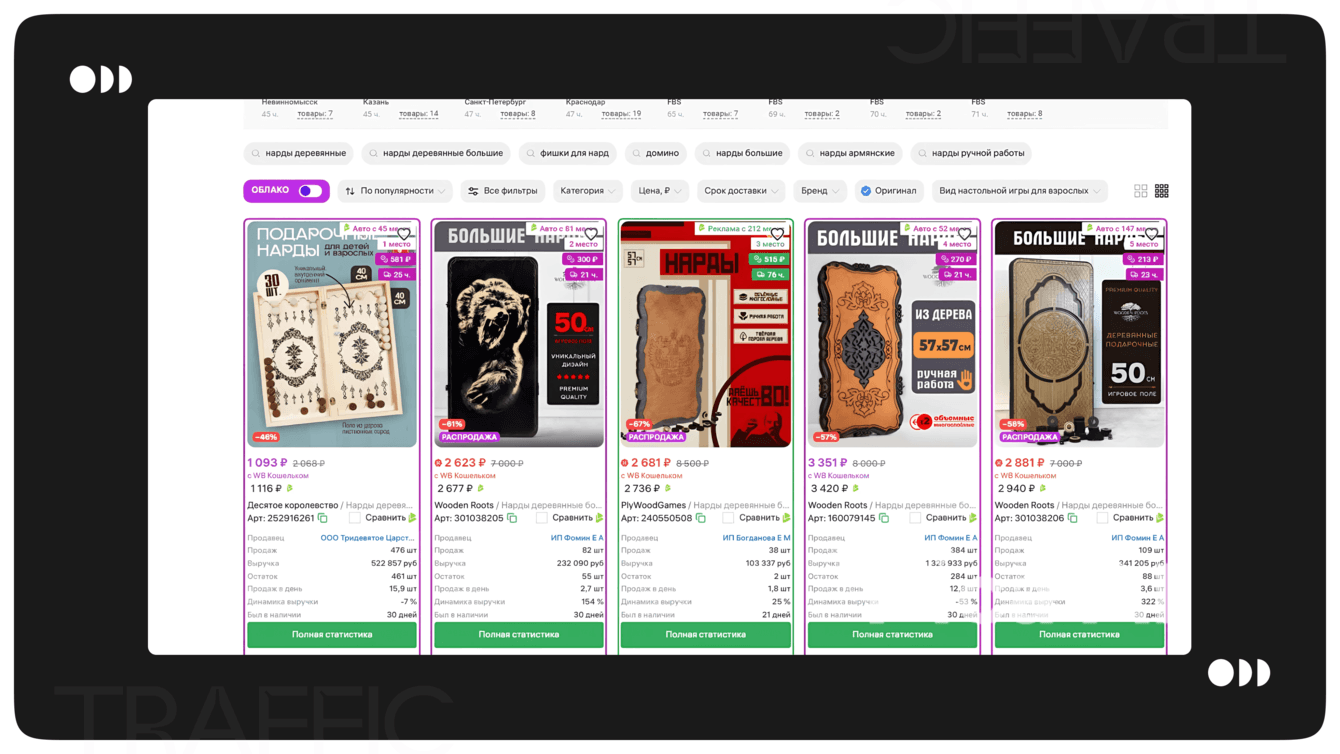The height and width of the screenshot is (754, 1340).
Task: Open the Краснодар 'товары: 19' link
Action: pos(621,114)
